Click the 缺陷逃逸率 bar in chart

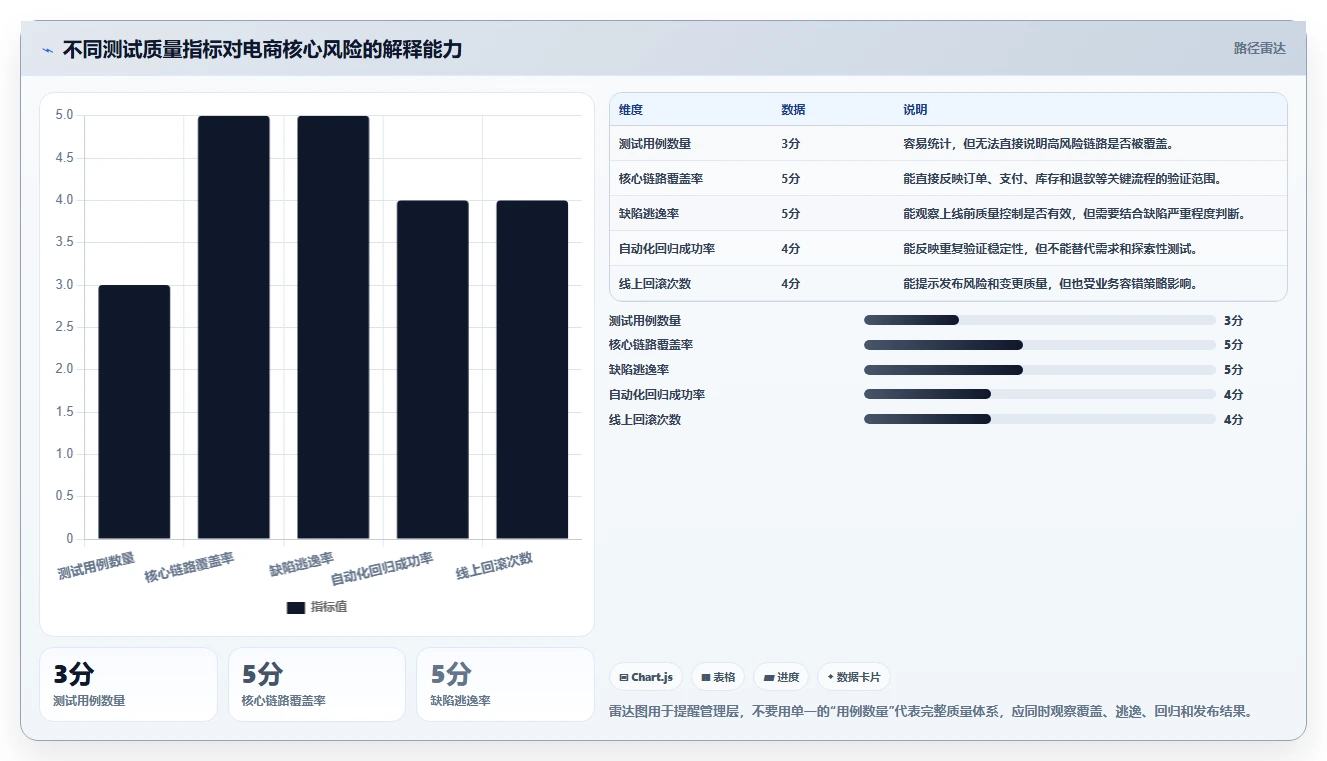pyautogui.click(x=333, y=327)
